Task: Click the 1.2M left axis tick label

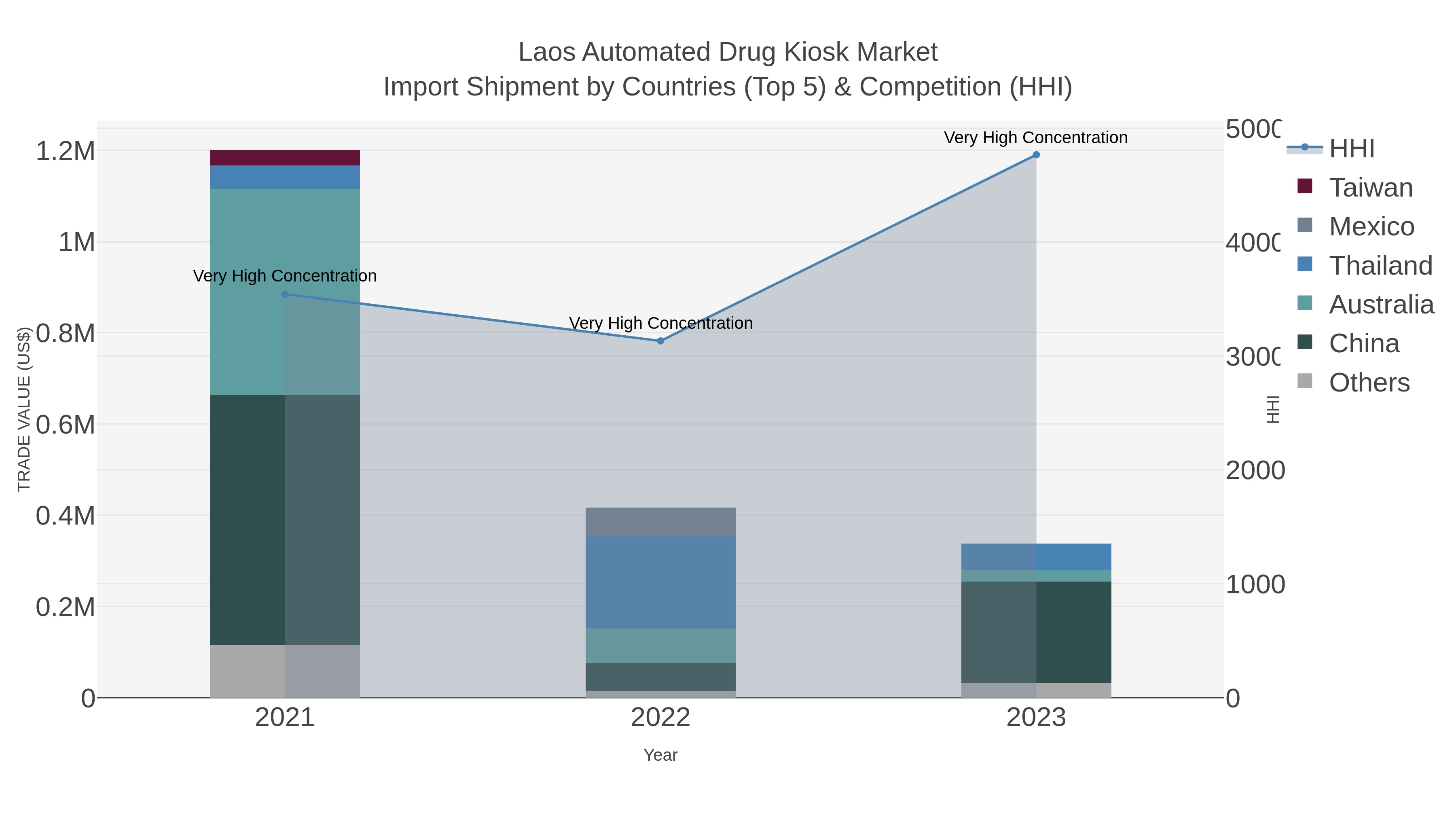Action: [x=66, y=151]
